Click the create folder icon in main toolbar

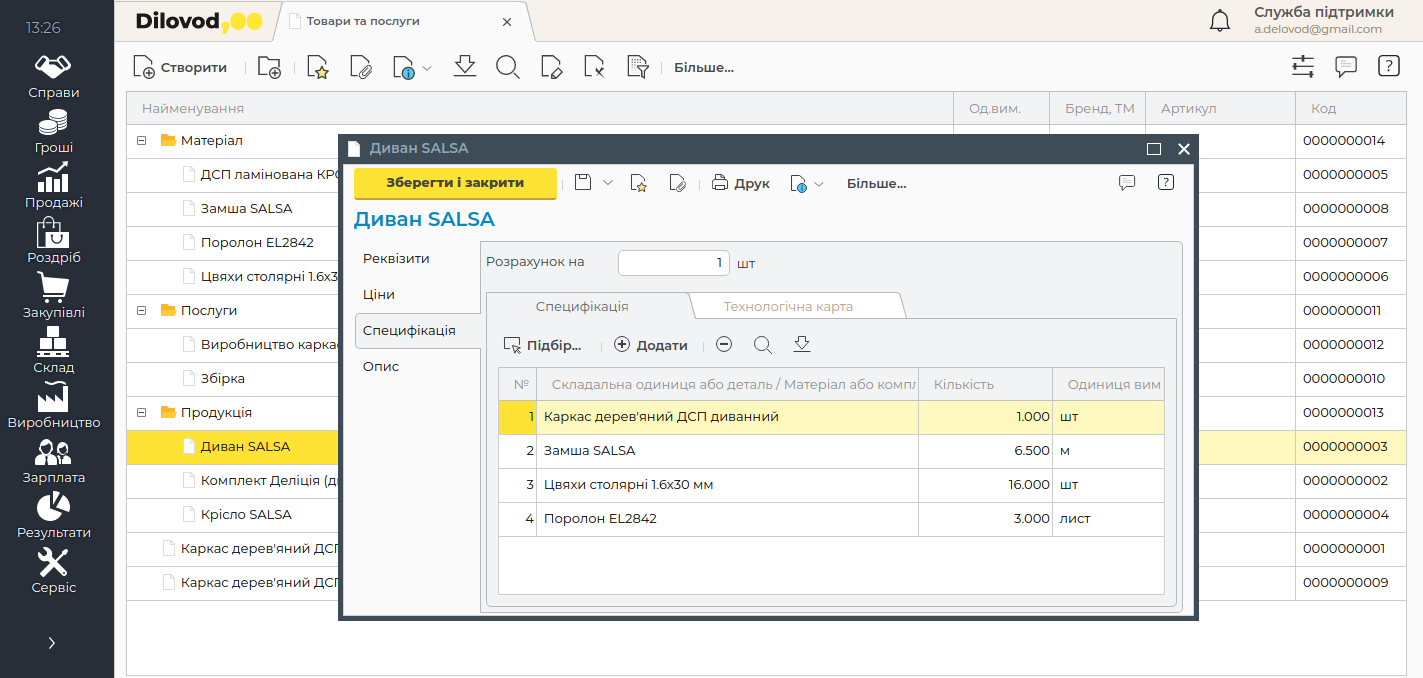point(269,68)
